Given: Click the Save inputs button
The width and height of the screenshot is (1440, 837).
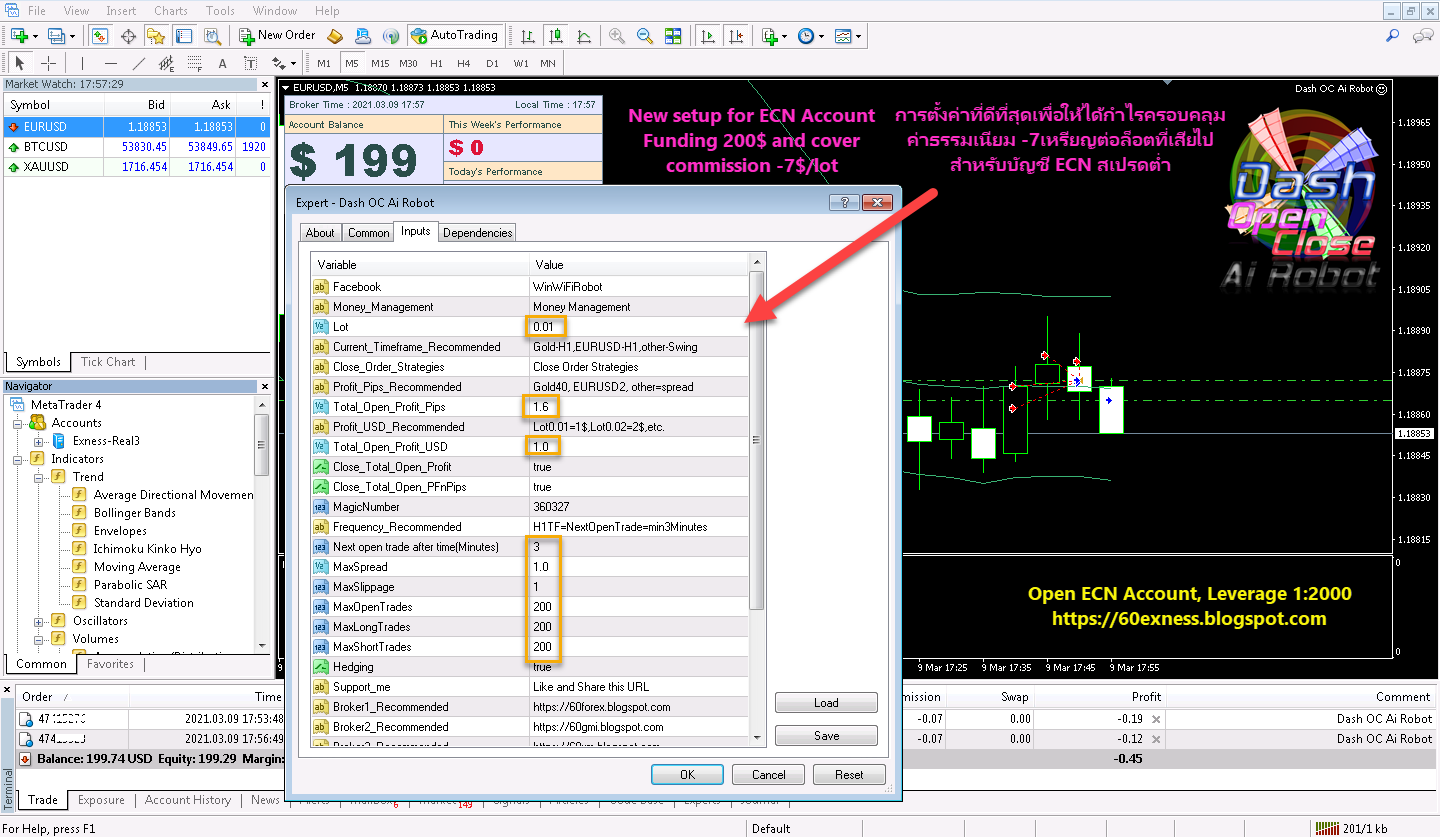Looking at the screenshot, I should pyautogui.click(x=826, y=736).
